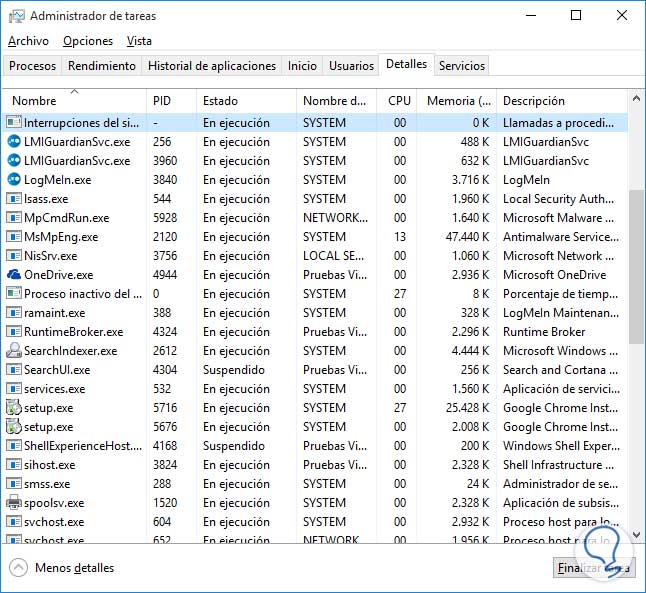646x593 pixels.
Task: Select the Administrador de se... description
Action: tap(560, 483)
